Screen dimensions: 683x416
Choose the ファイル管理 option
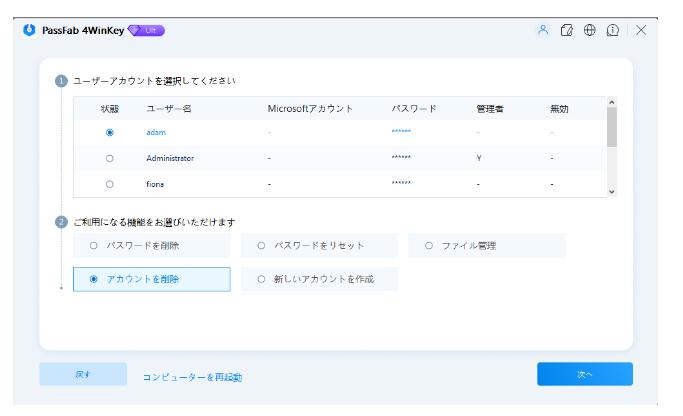pyautogui.click(x=487, y=246)
